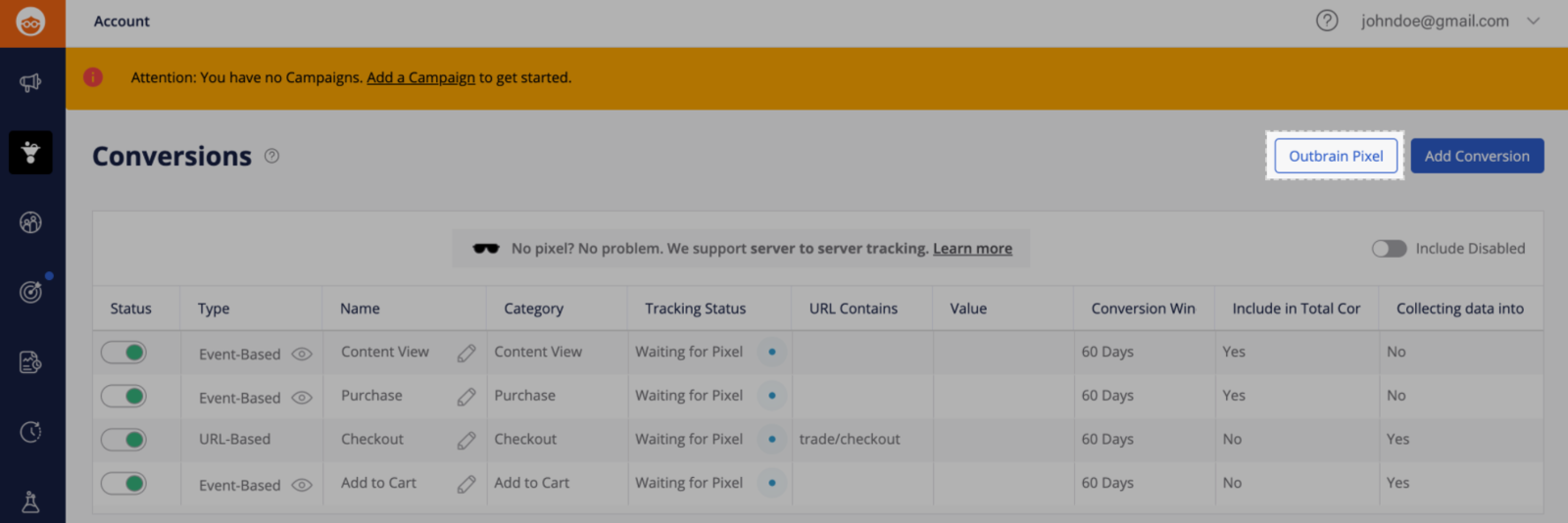Click tracking status dot for Add to Cart

click(772, 483)
